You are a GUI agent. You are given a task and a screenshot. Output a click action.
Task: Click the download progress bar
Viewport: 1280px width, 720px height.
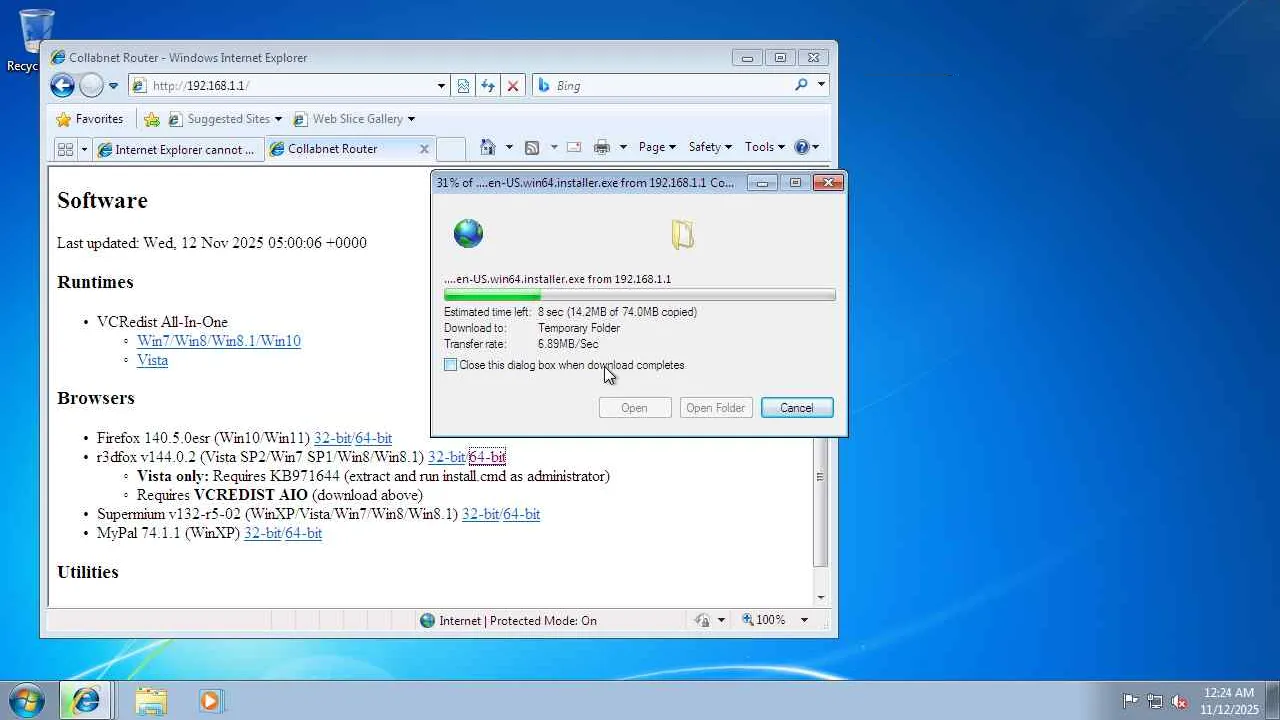(x=640, y=295)
